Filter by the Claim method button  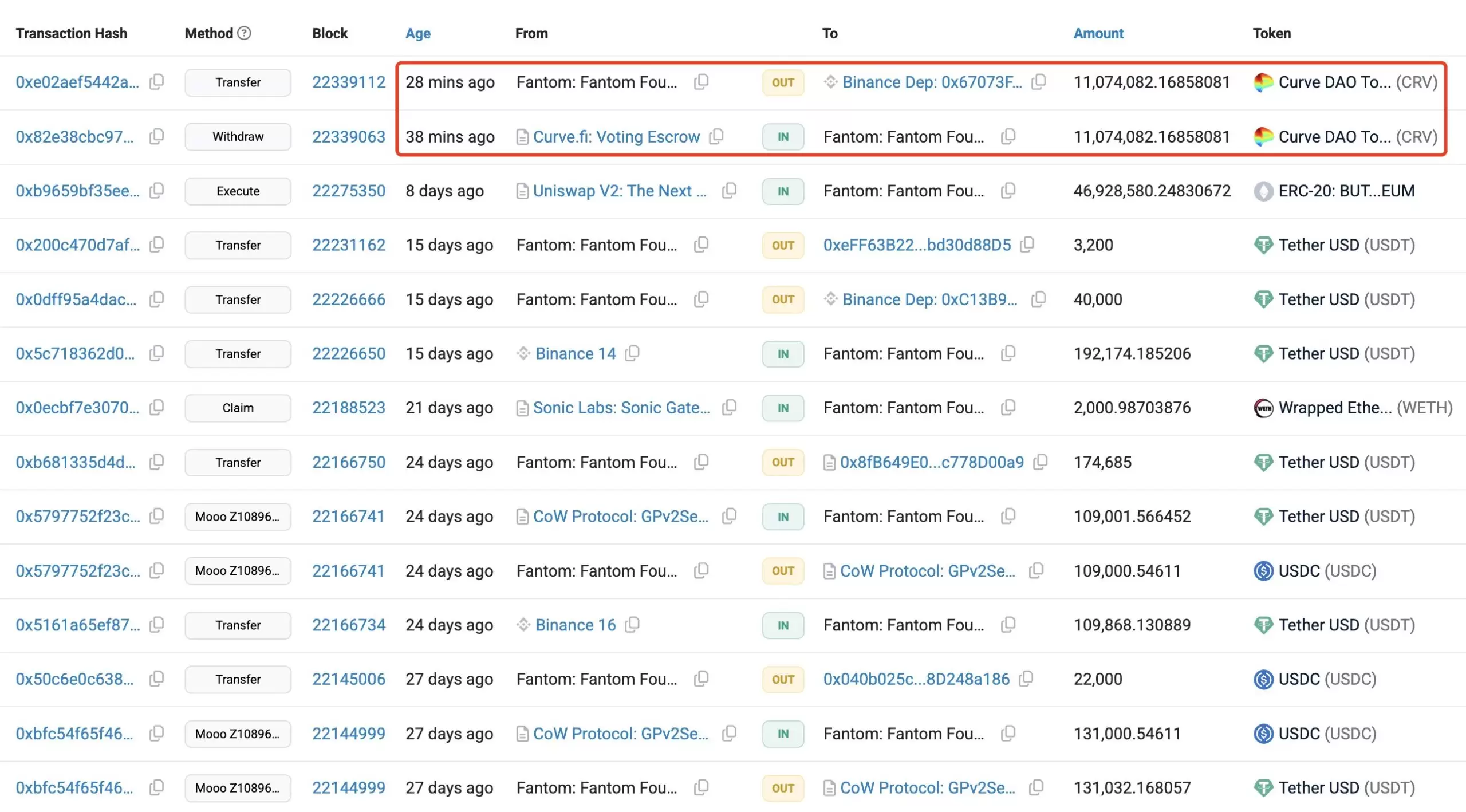coord(238,408)
